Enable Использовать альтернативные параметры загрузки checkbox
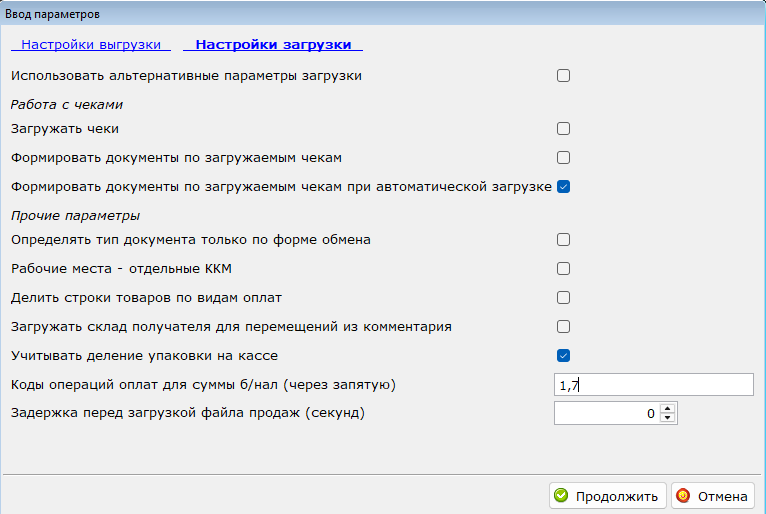The height and width of the screenshot is (514, 766). [563, 76]
